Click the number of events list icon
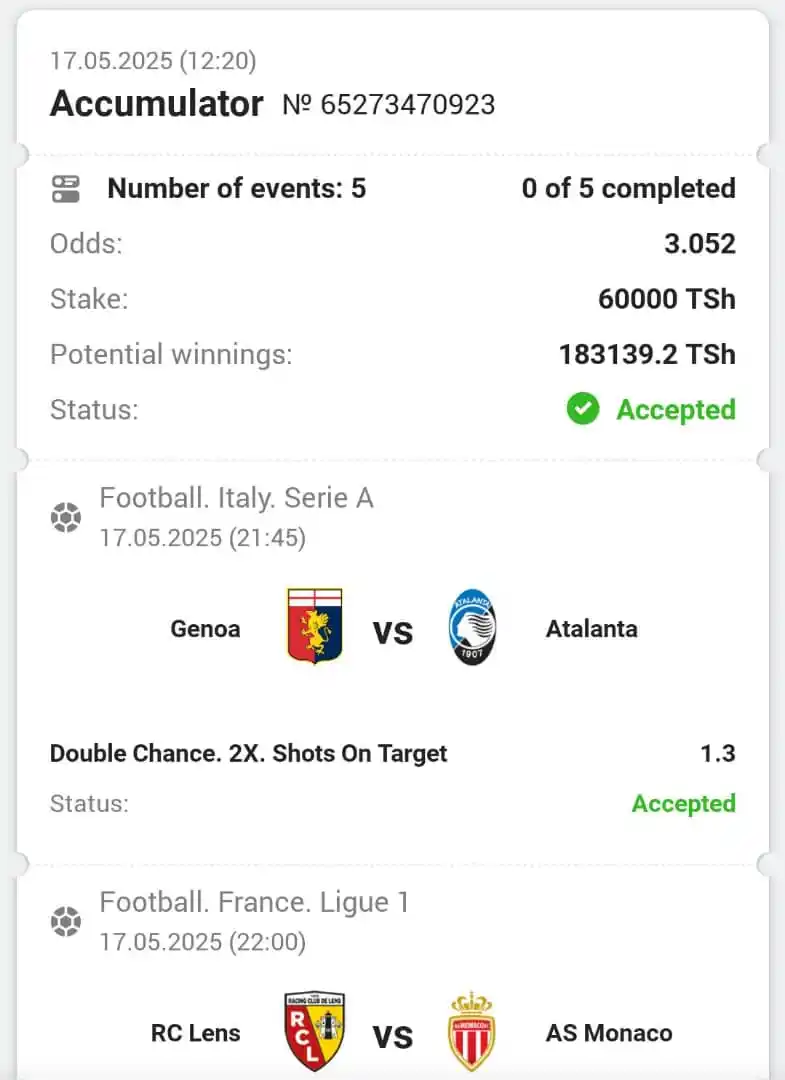 (x=66, y=189)
